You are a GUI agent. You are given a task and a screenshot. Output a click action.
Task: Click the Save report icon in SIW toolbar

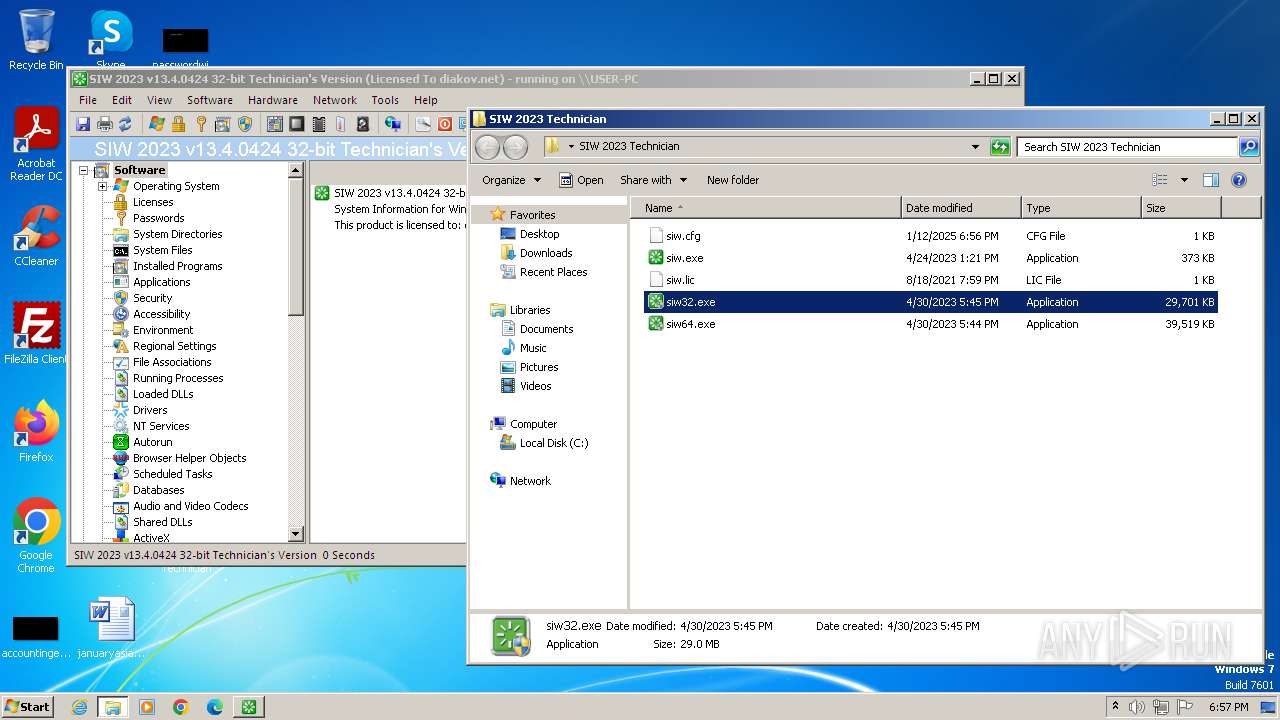point(83,124)
